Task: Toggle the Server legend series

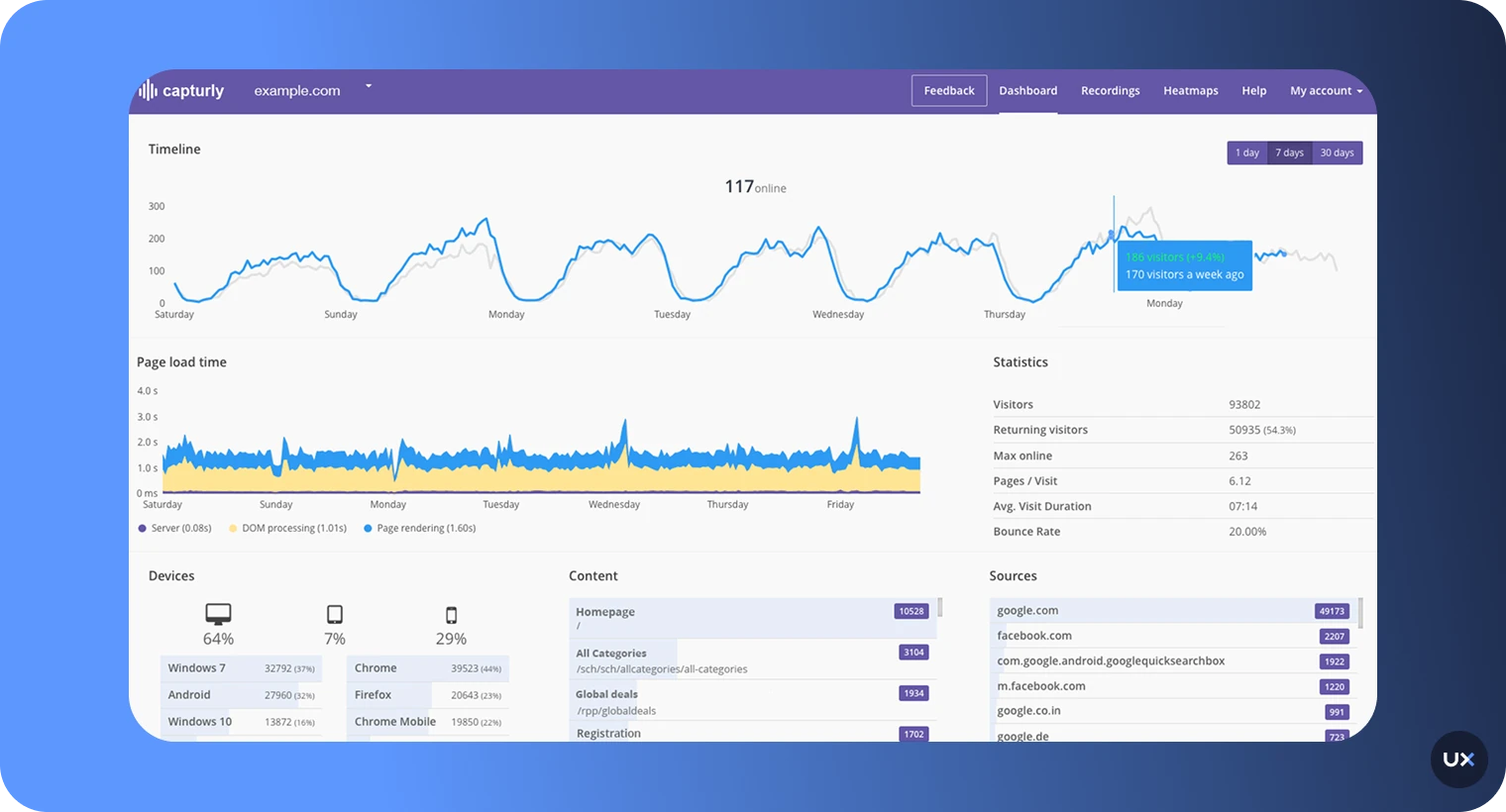Action: (175, 529)
